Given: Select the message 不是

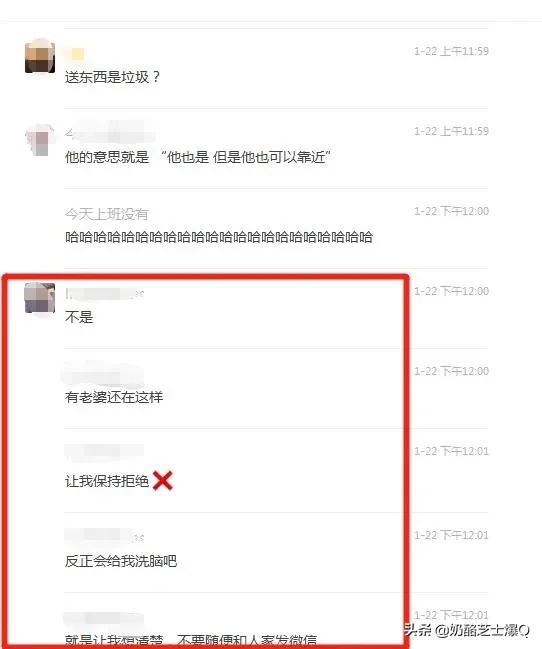Looking at the screenshot, I should (x=79, y=317).
